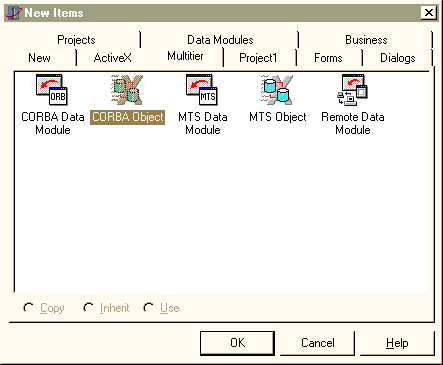Switch to the Projects tab
Image resolution: width=443 pixels, height=365 pixels.
point(76,40)
